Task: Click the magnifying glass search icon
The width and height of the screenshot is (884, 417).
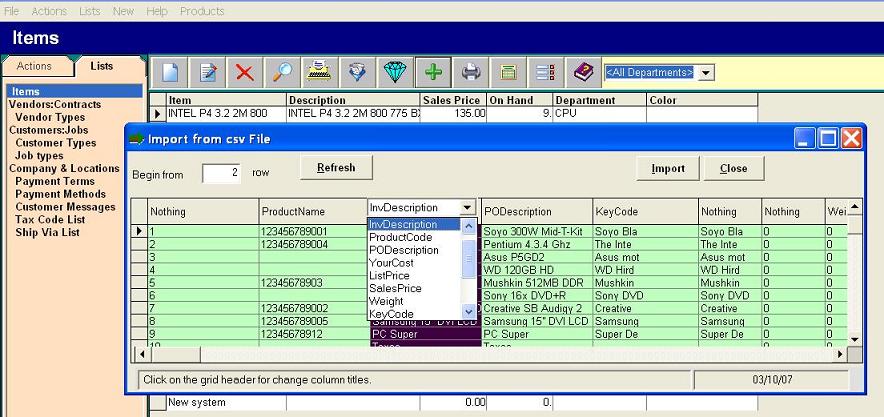Action: click(x=282, y=72)
